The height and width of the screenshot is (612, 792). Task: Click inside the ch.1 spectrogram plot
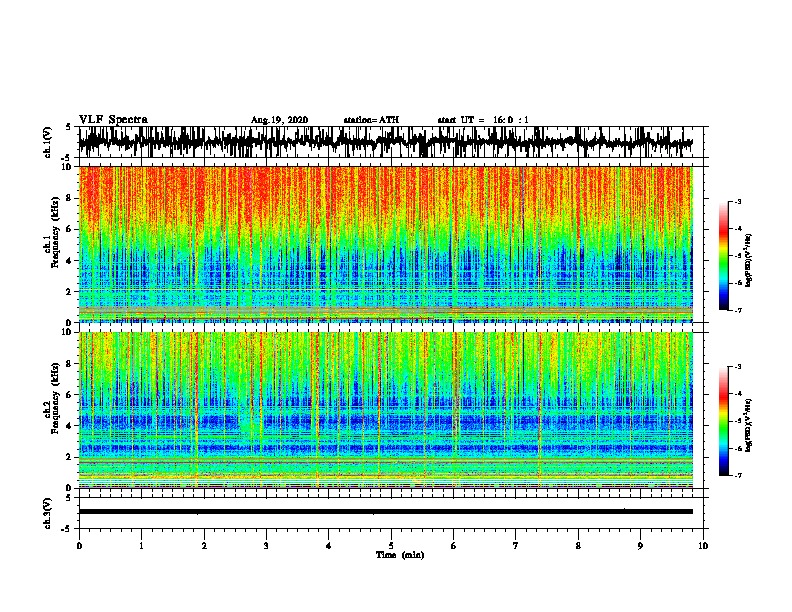point(386,244)
